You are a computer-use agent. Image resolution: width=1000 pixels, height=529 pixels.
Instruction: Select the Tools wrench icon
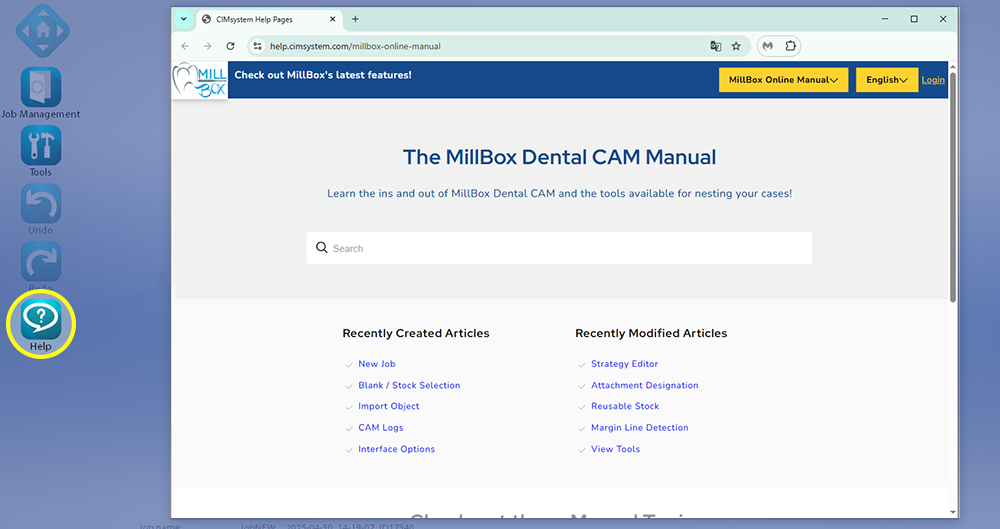[x=41, y=145]
